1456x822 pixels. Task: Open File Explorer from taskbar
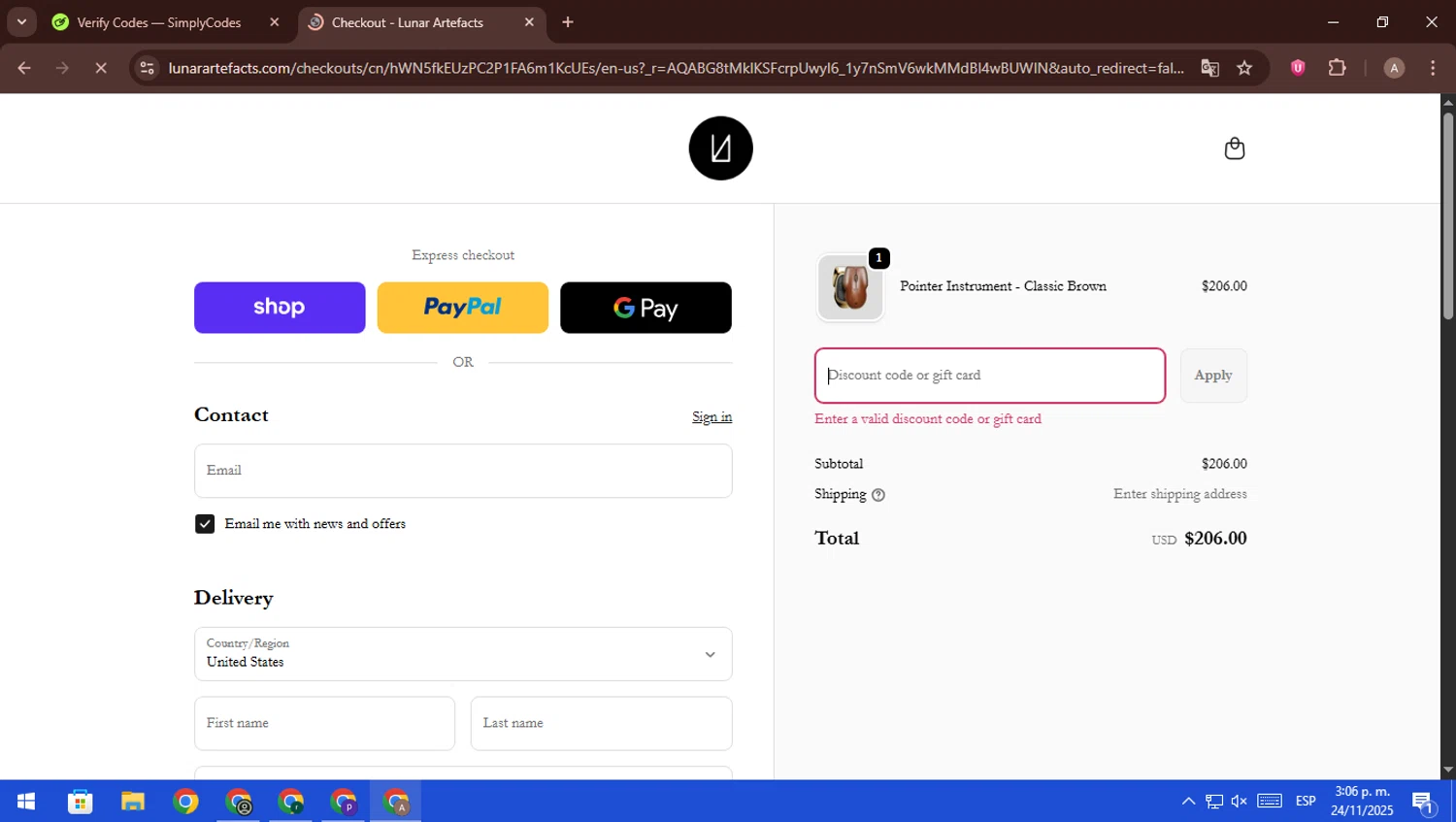133,802
